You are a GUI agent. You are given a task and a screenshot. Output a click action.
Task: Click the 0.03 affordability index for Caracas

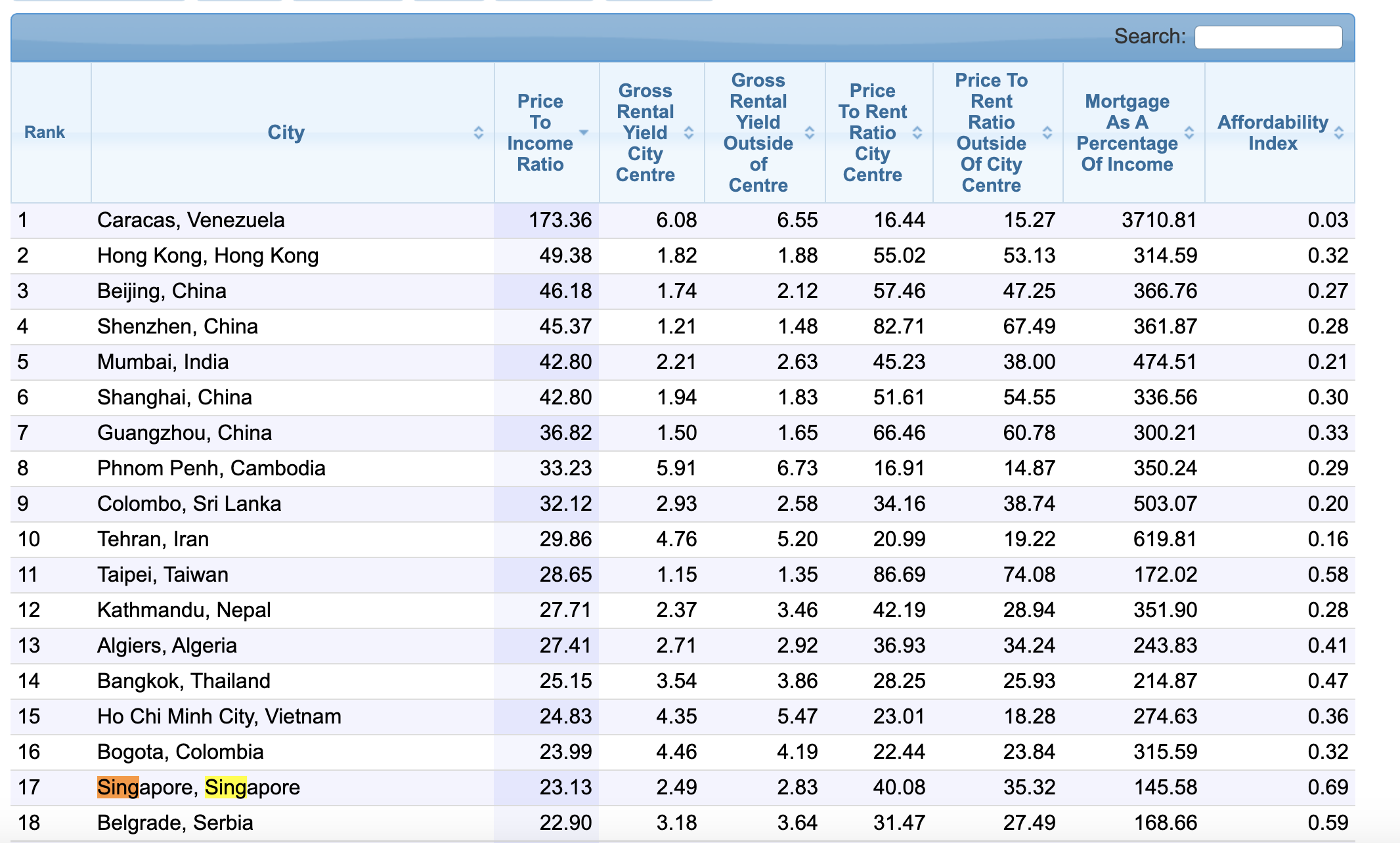1328,220
